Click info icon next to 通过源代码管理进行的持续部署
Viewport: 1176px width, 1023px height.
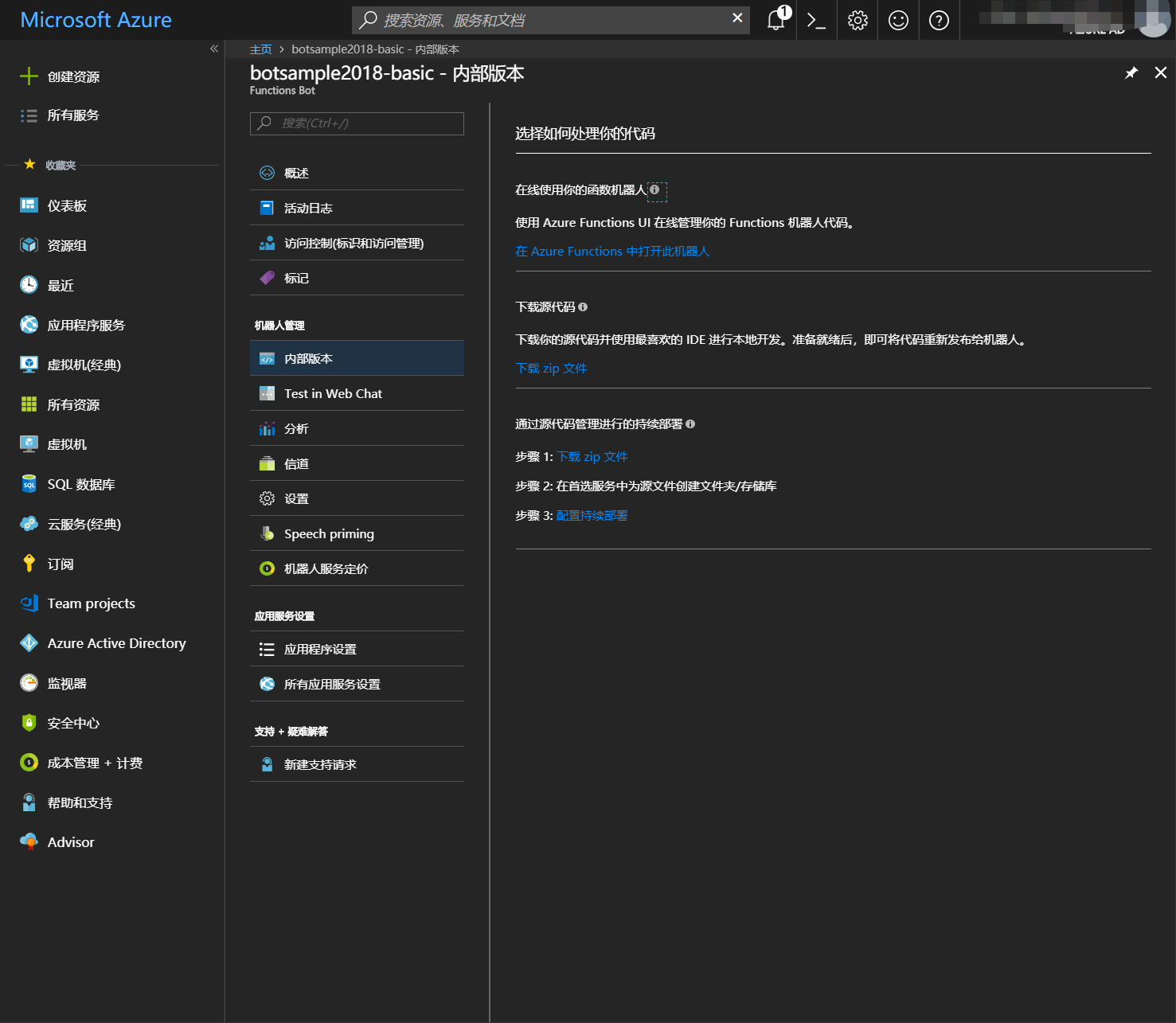690,424
